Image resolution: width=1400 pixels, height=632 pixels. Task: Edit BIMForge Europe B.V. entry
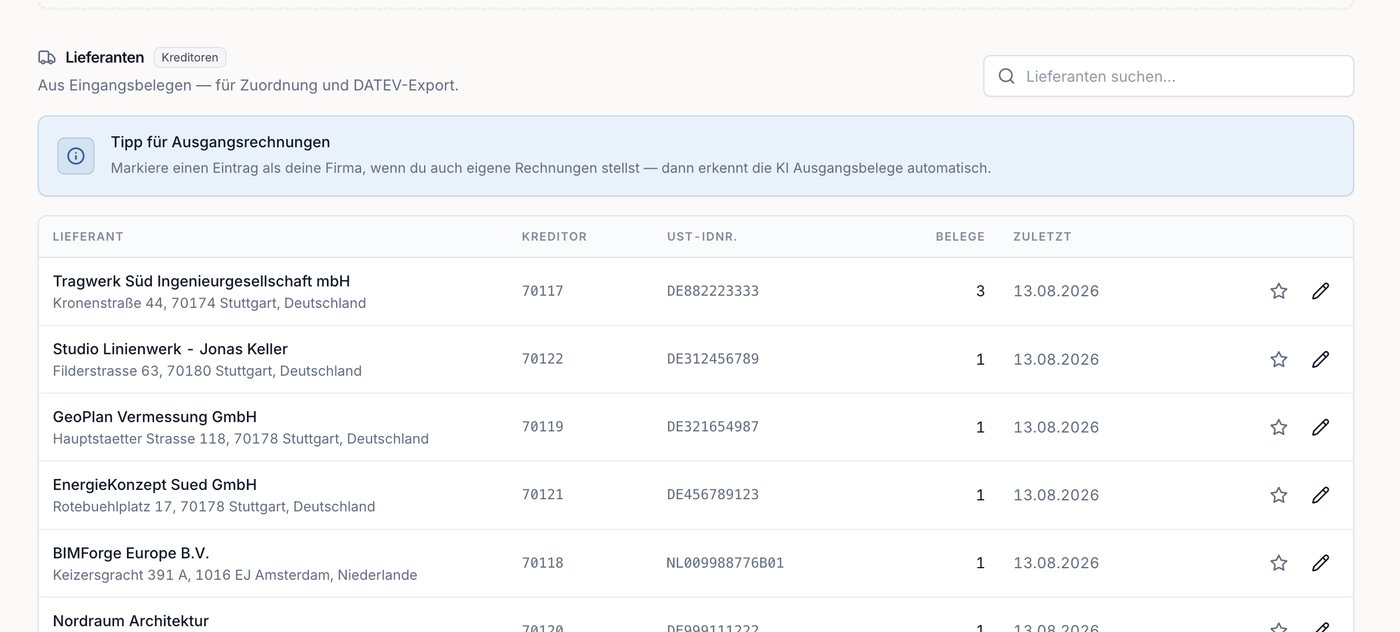pyautogui.click(x=1320, y=563)
